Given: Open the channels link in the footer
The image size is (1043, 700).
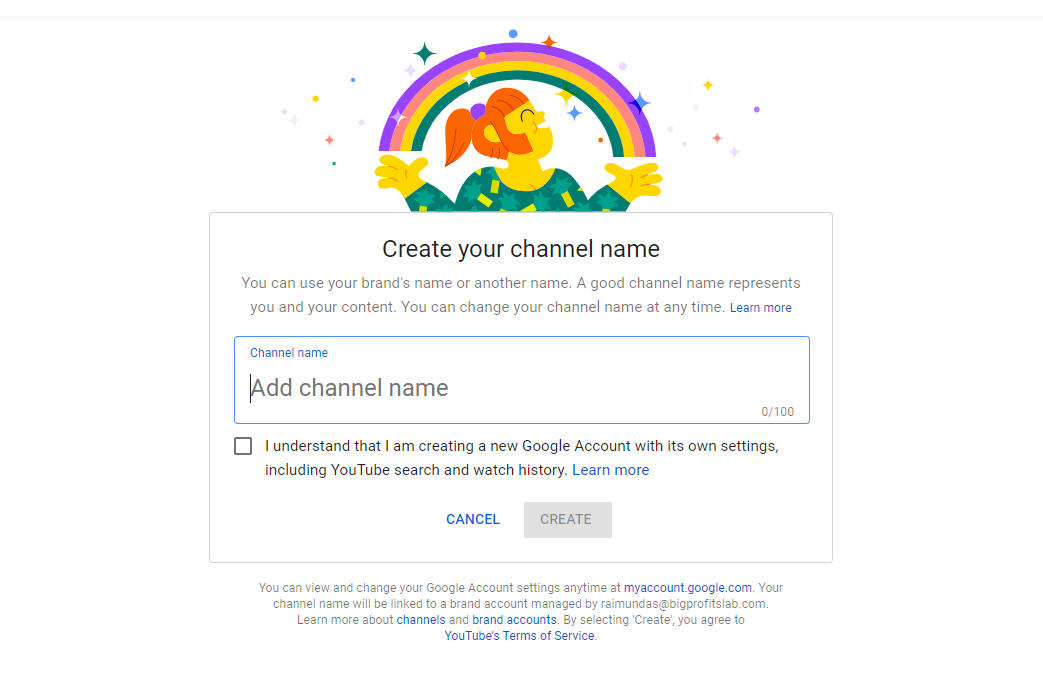Looking at the screenshot, I should tap(421, 619).
